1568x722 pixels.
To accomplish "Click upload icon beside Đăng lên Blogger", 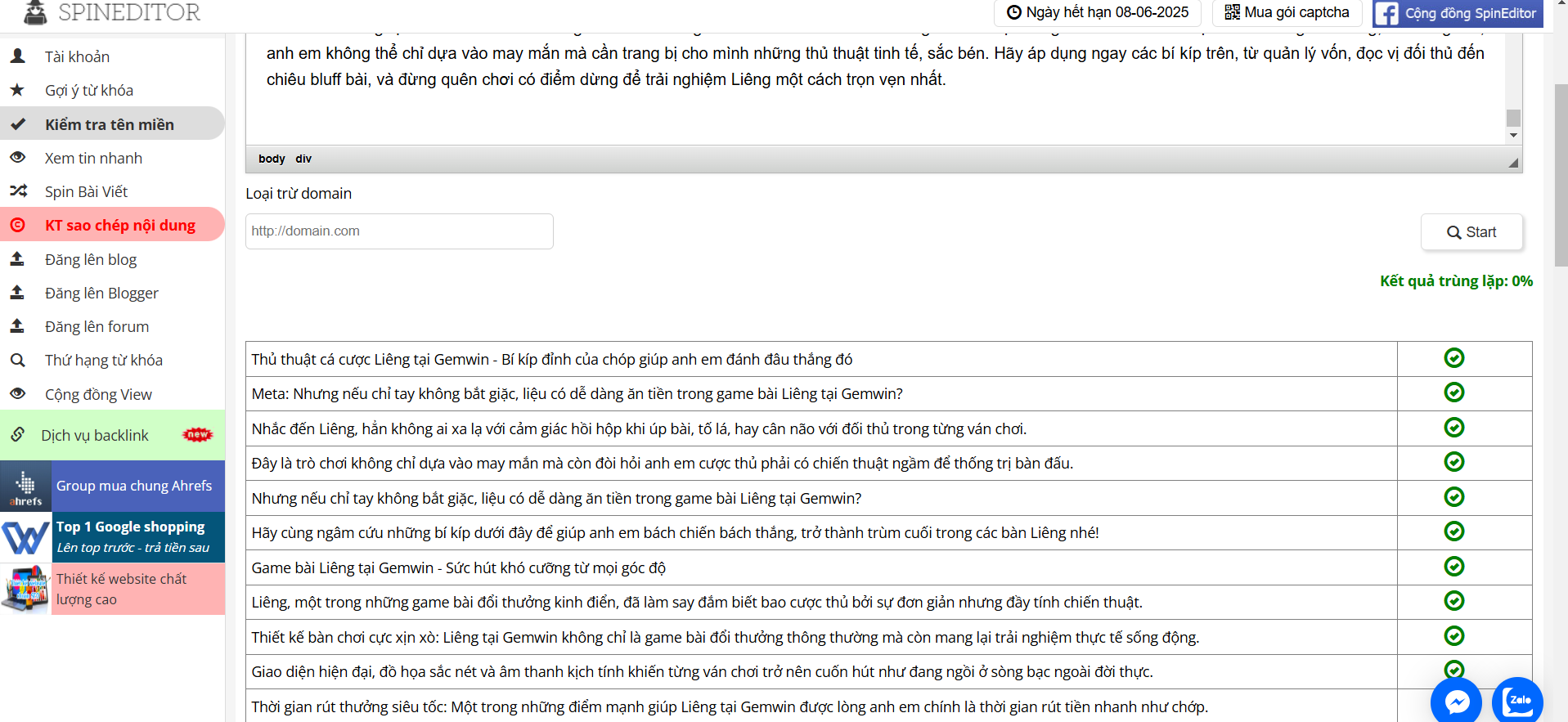I will coord(17,293).
